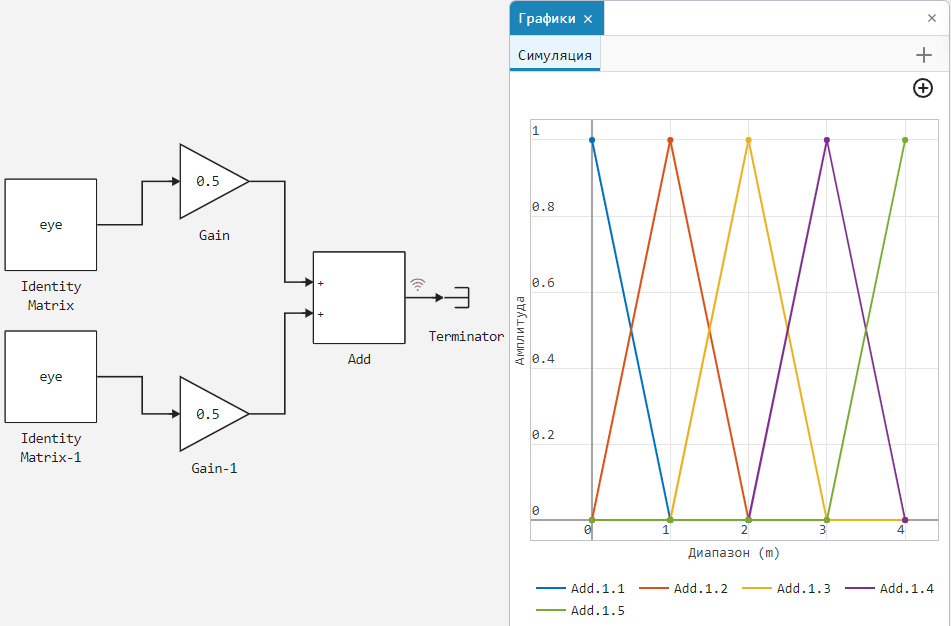951x626 pixels.
Task: Click the lower plus input port of Add
Action: click(319, 314)
